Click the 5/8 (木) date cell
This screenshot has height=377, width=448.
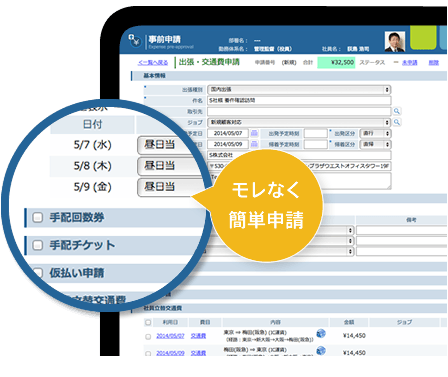[x=92, y=166]
